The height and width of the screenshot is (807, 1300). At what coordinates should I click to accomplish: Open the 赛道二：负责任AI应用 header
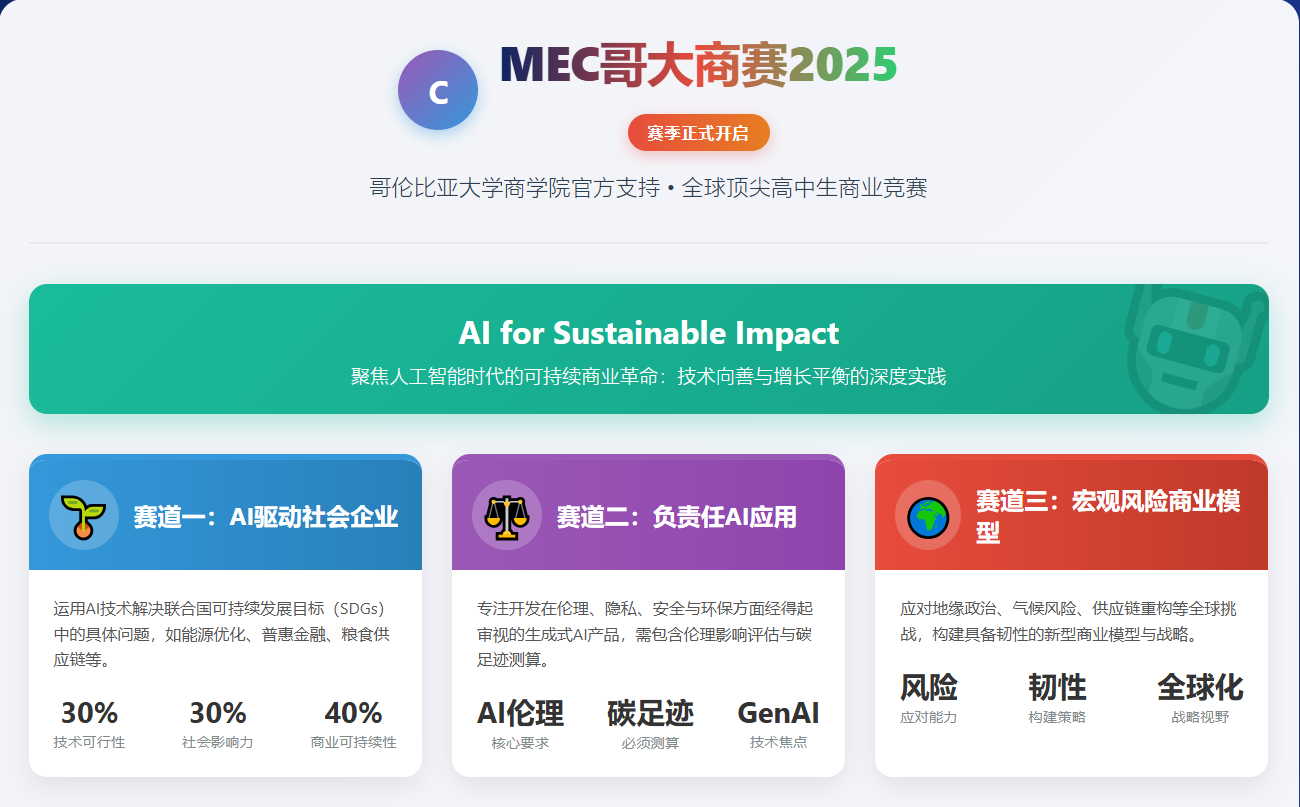(676, 516)
